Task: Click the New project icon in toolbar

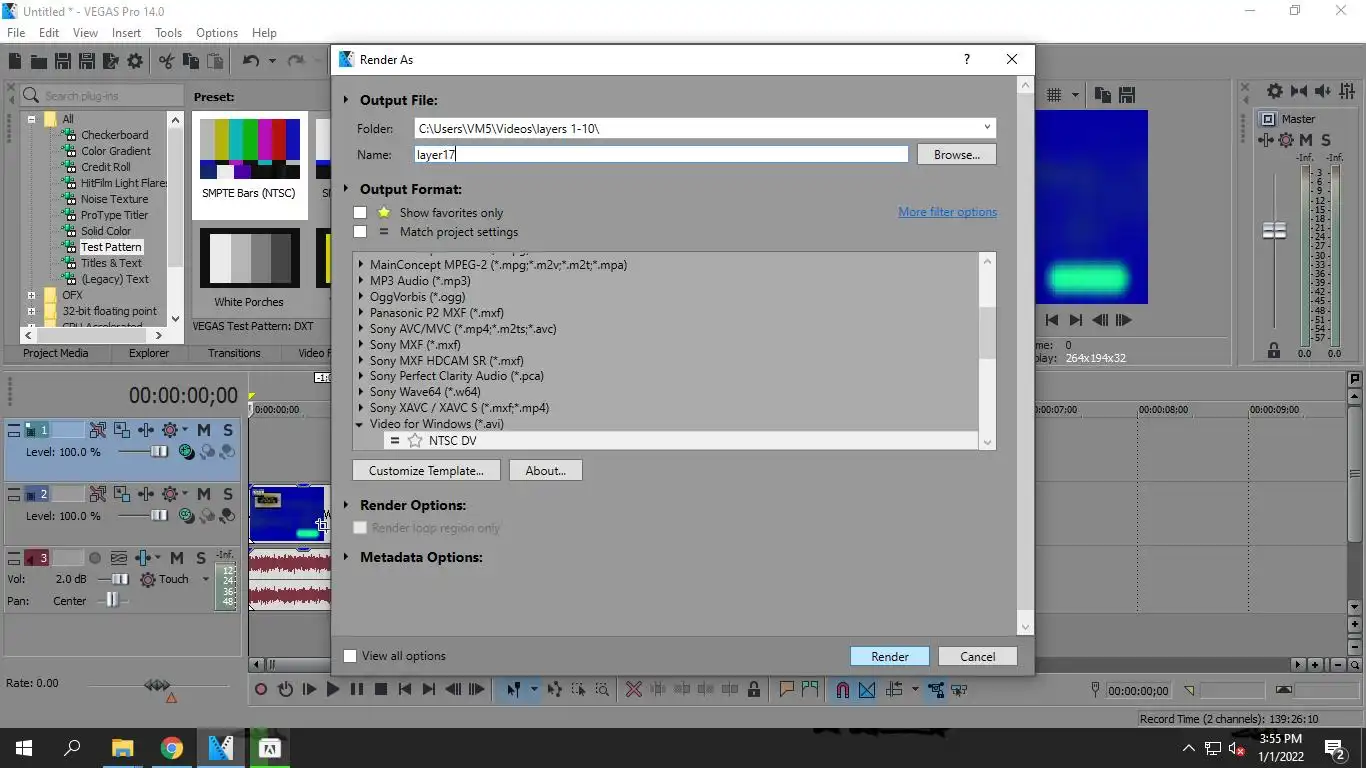Action: (15, 61)
